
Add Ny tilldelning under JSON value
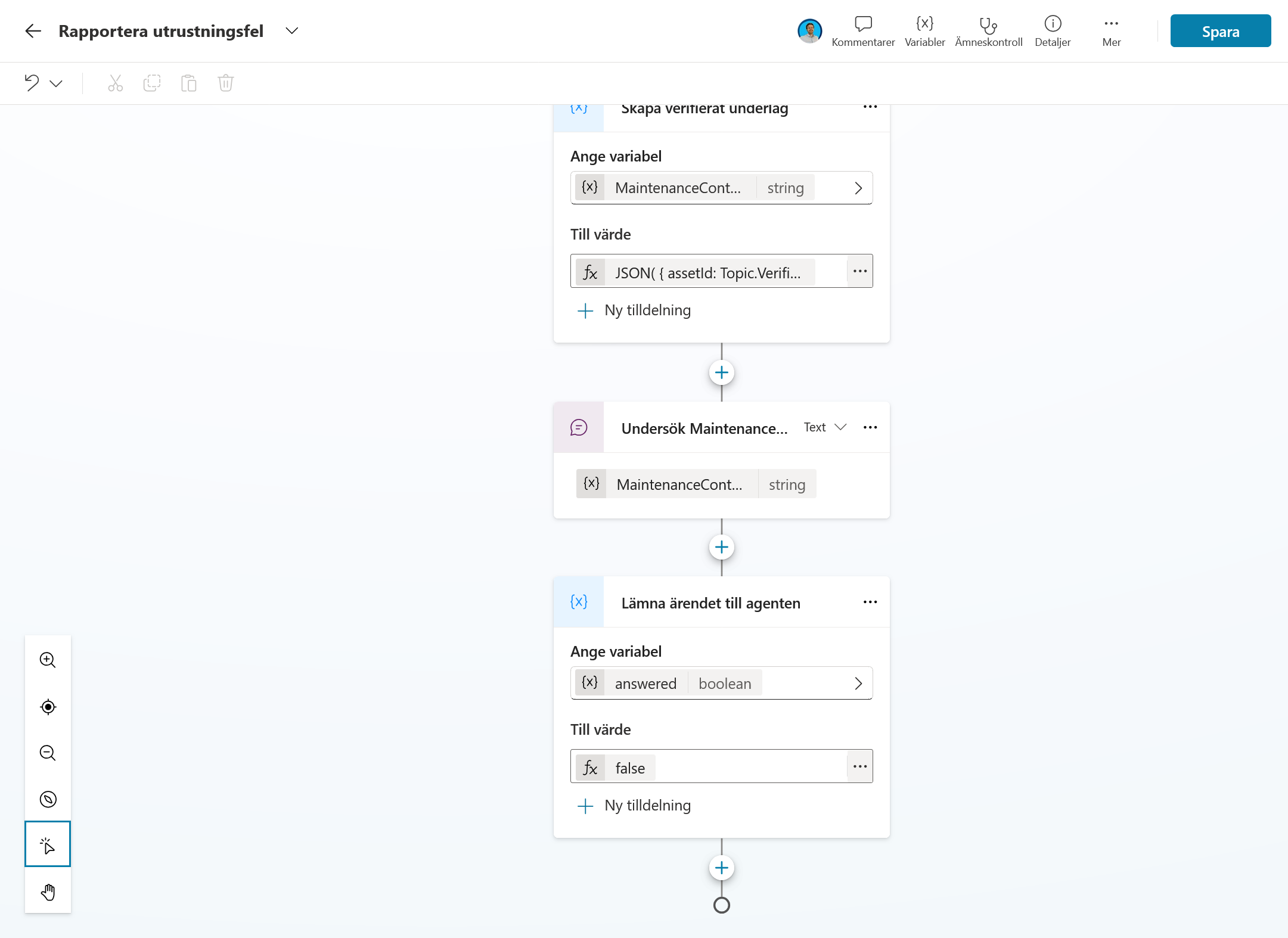634,310
